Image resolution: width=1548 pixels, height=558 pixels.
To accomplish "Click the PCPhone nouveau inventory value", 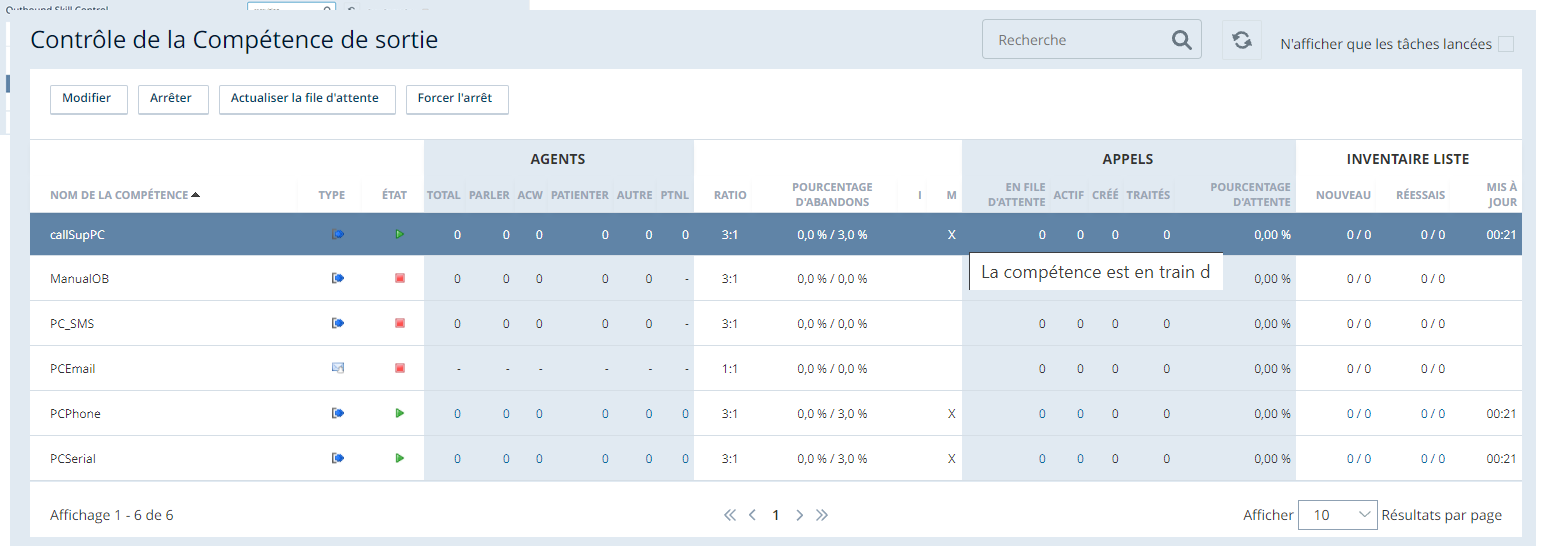I will 1359,413.
